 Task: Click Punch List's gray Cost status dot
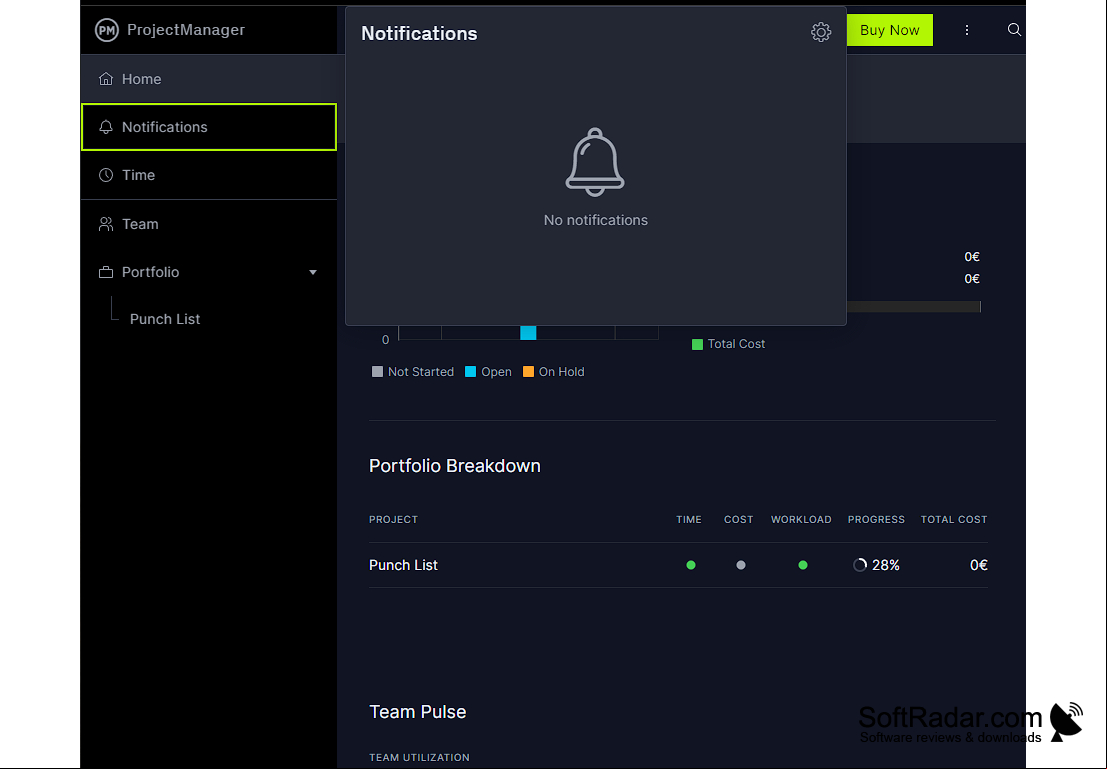(740, 565)
